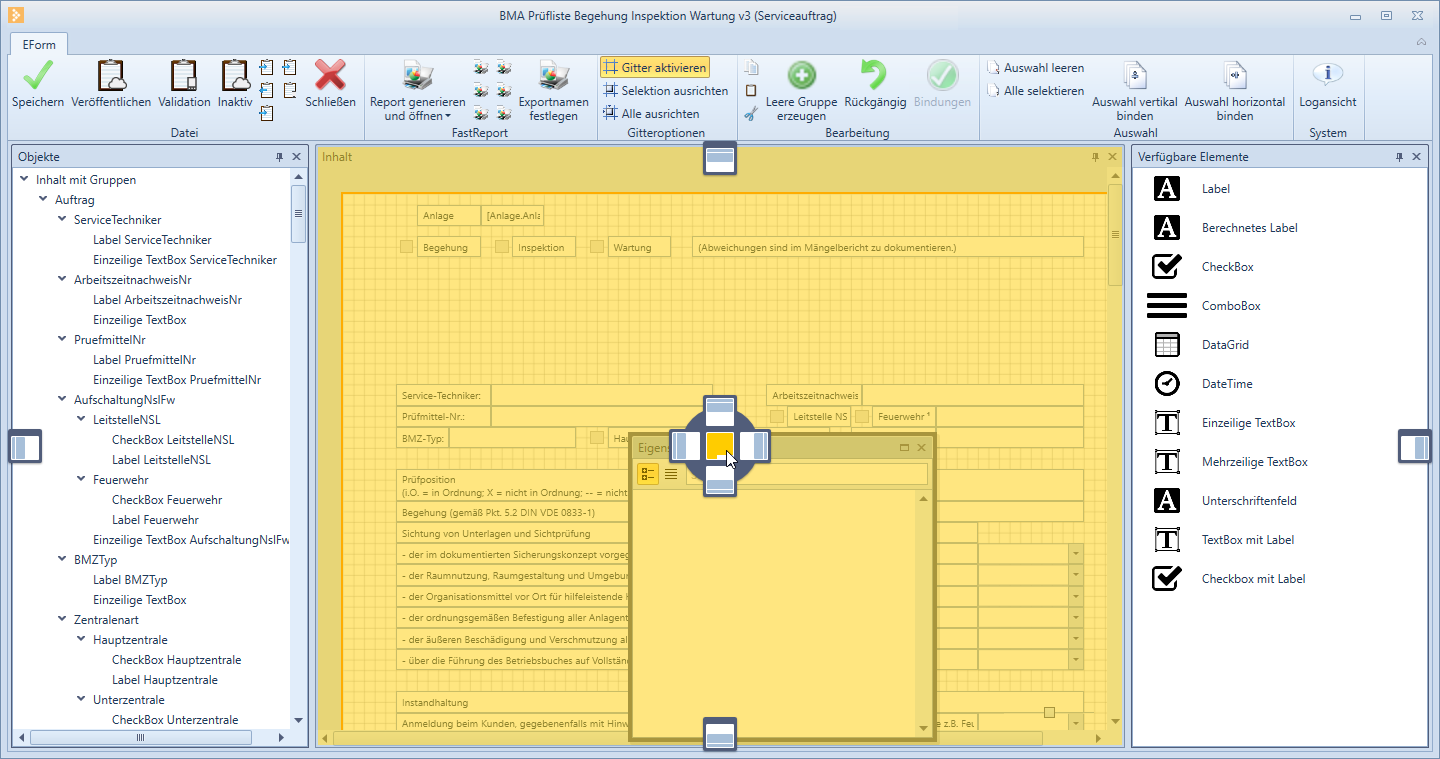Viewport: 1440px width, 759px height.
Task: Click the green Leere Gruppe erzeugen icon
Action: [801, 76]
